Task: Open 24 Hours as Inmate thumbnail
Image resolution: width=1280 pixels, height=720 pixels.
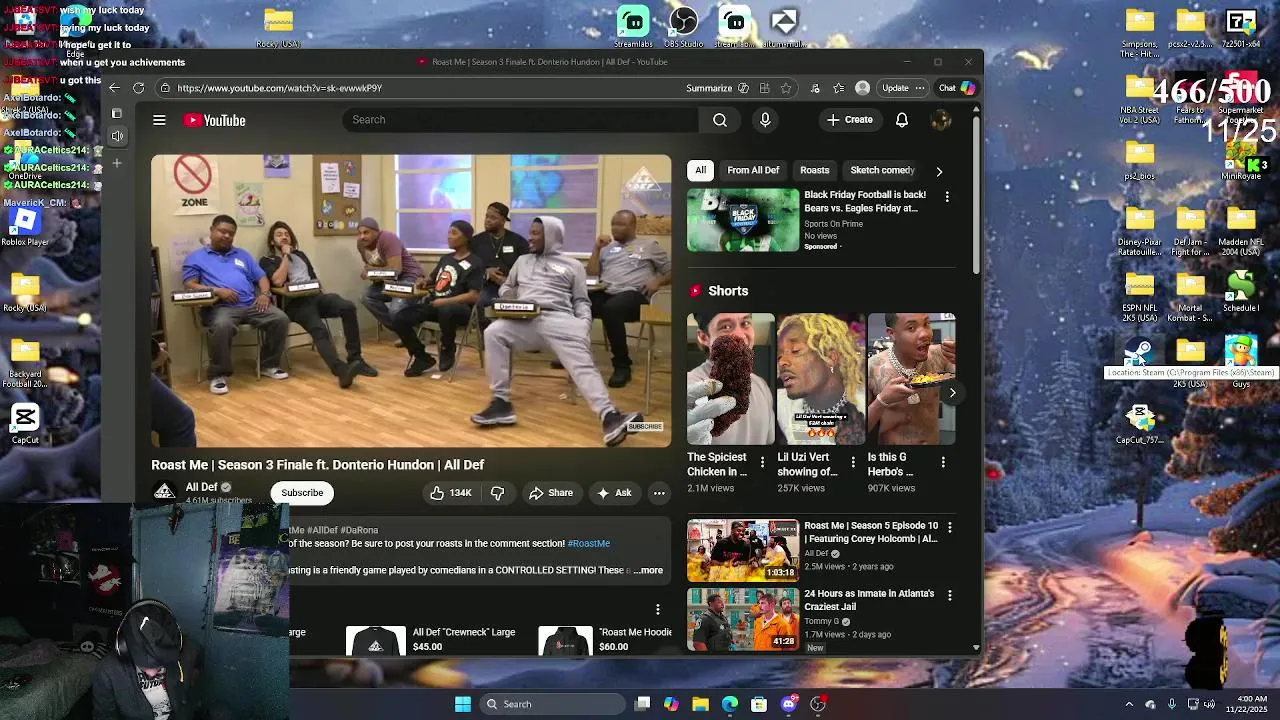Action: (x=743, y=619)
